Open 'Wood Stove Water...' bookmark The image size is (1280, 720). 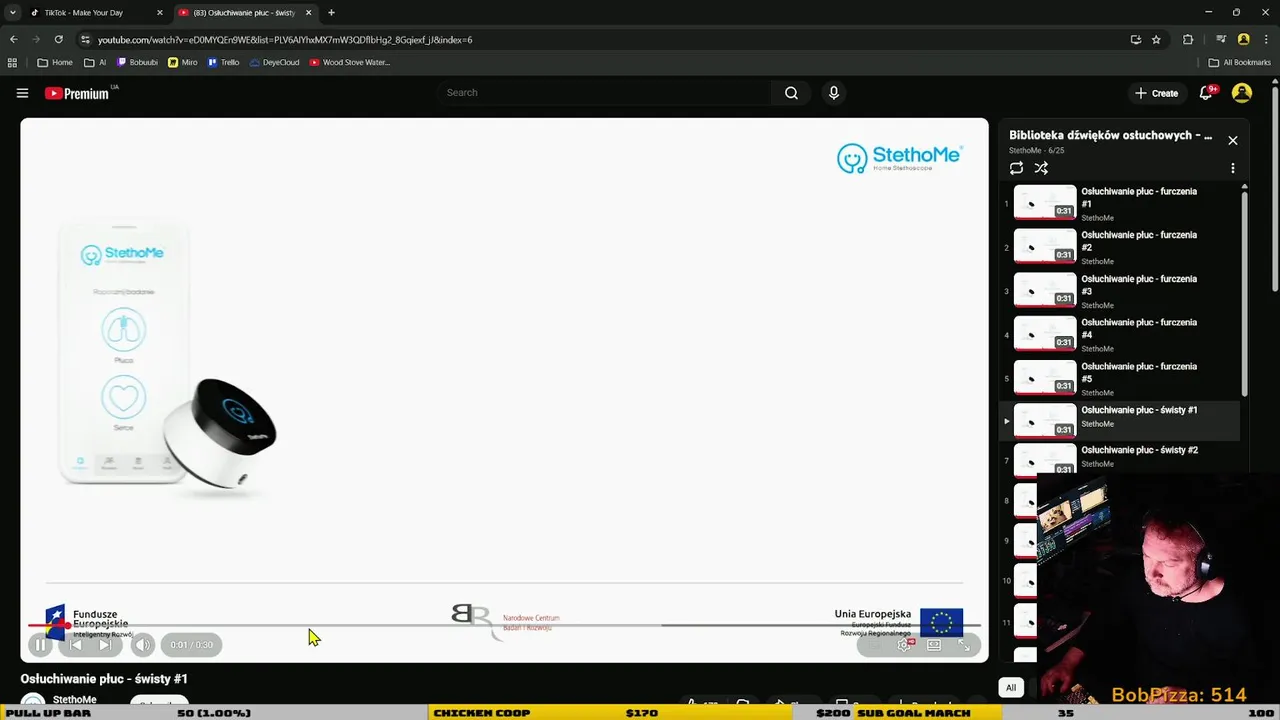click(x=350, y=62)
